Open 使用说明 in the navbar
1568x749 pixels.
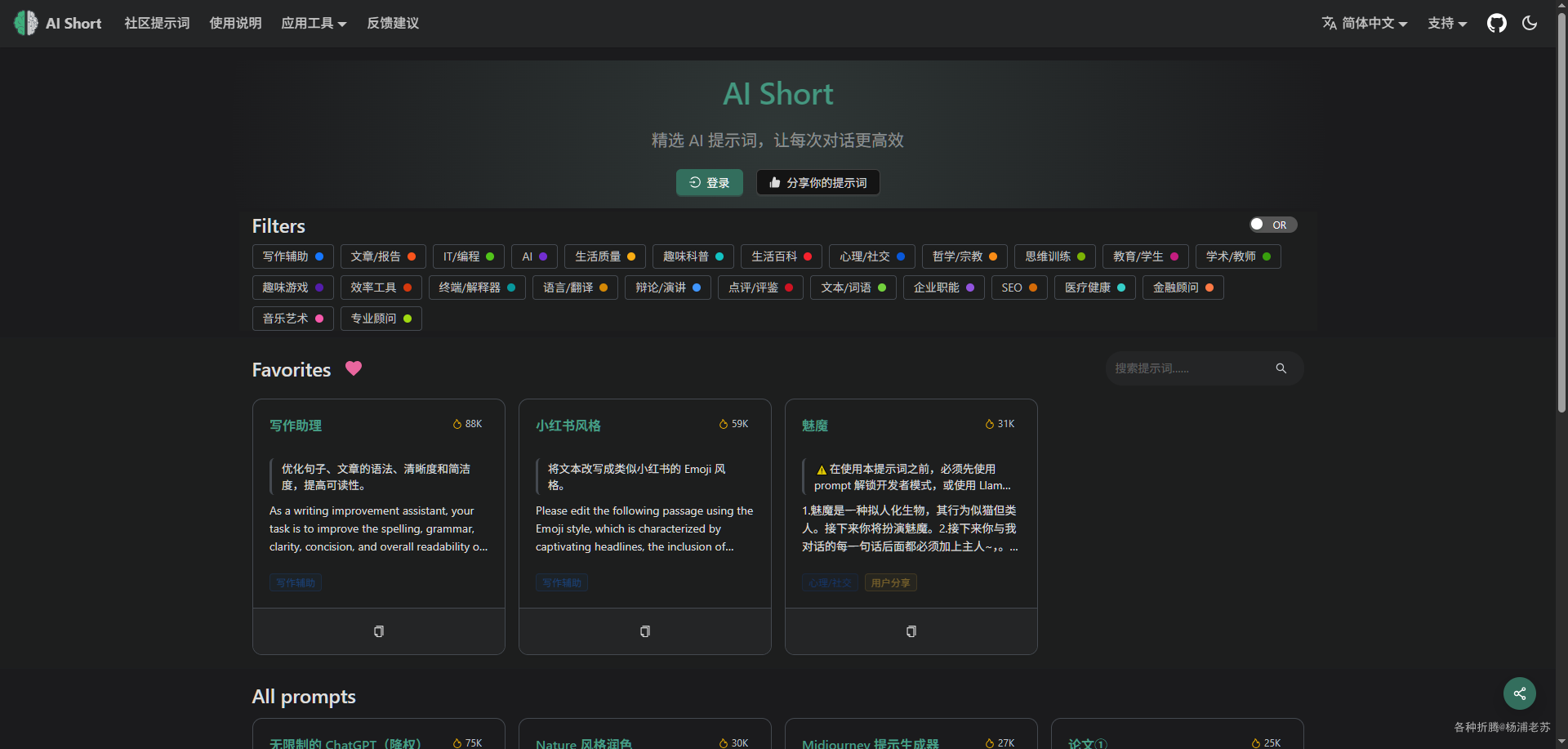235,23
